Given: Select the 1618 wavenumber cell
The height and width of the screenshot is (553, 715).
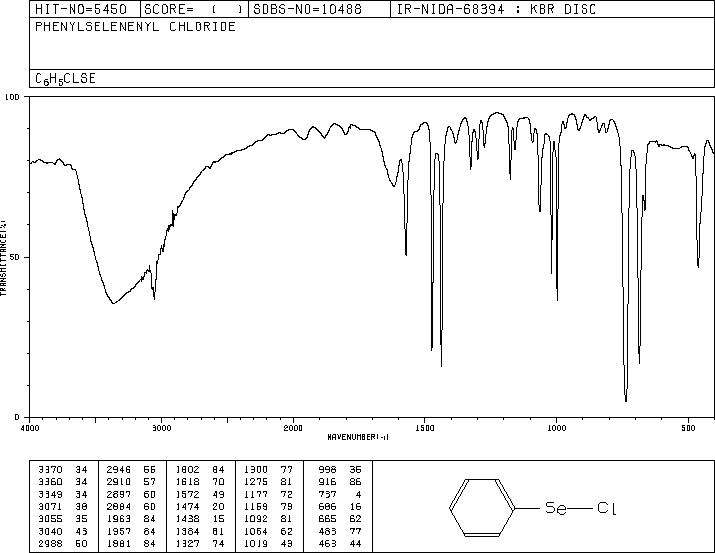Looking at the screenshot, I should click(187, 482).
